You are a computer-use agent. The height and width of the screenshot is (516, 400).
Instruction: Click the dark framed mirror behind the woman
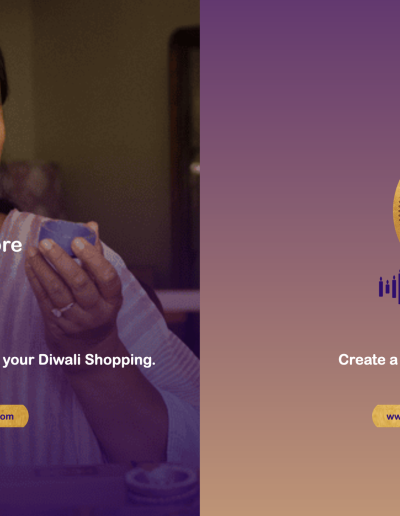184,157
